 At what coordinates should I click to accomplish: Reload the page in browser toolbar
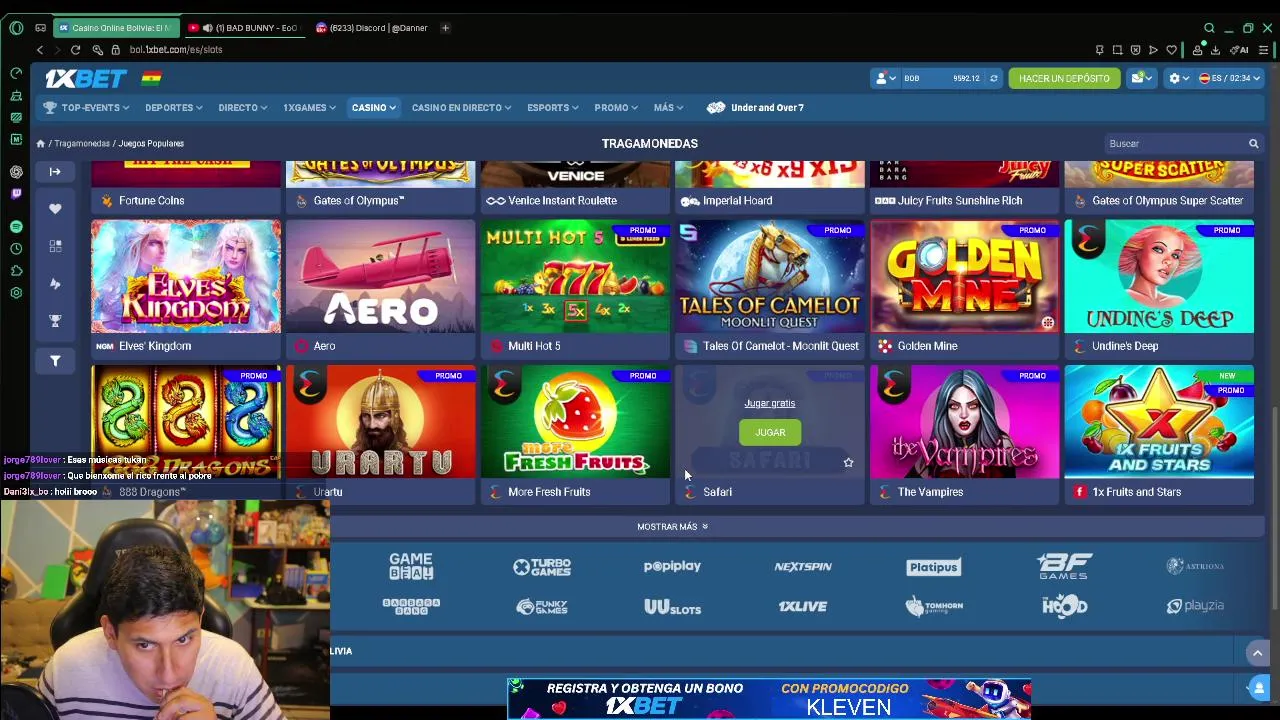75,50
